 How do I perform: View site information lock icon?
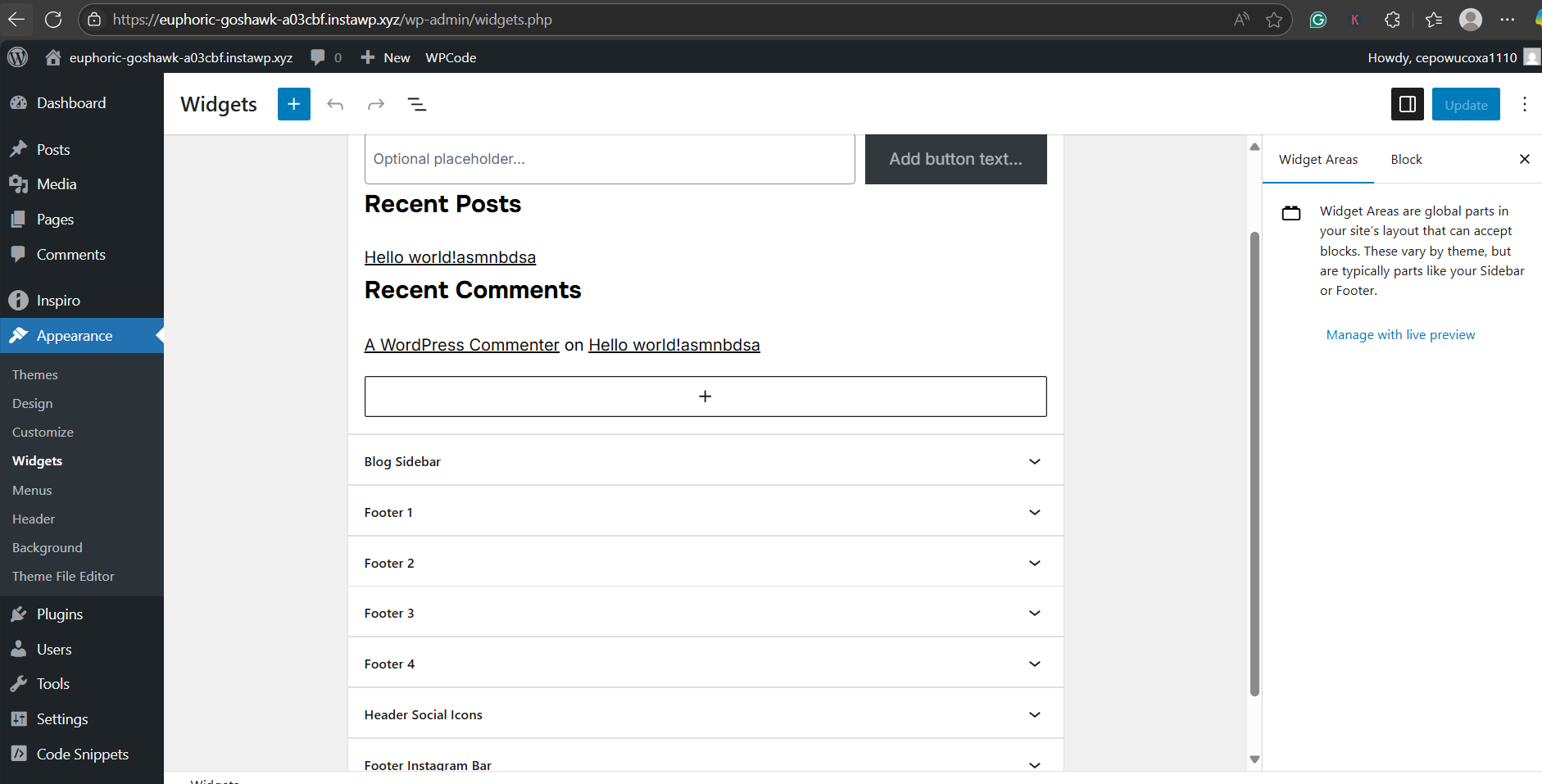(94, 20)
